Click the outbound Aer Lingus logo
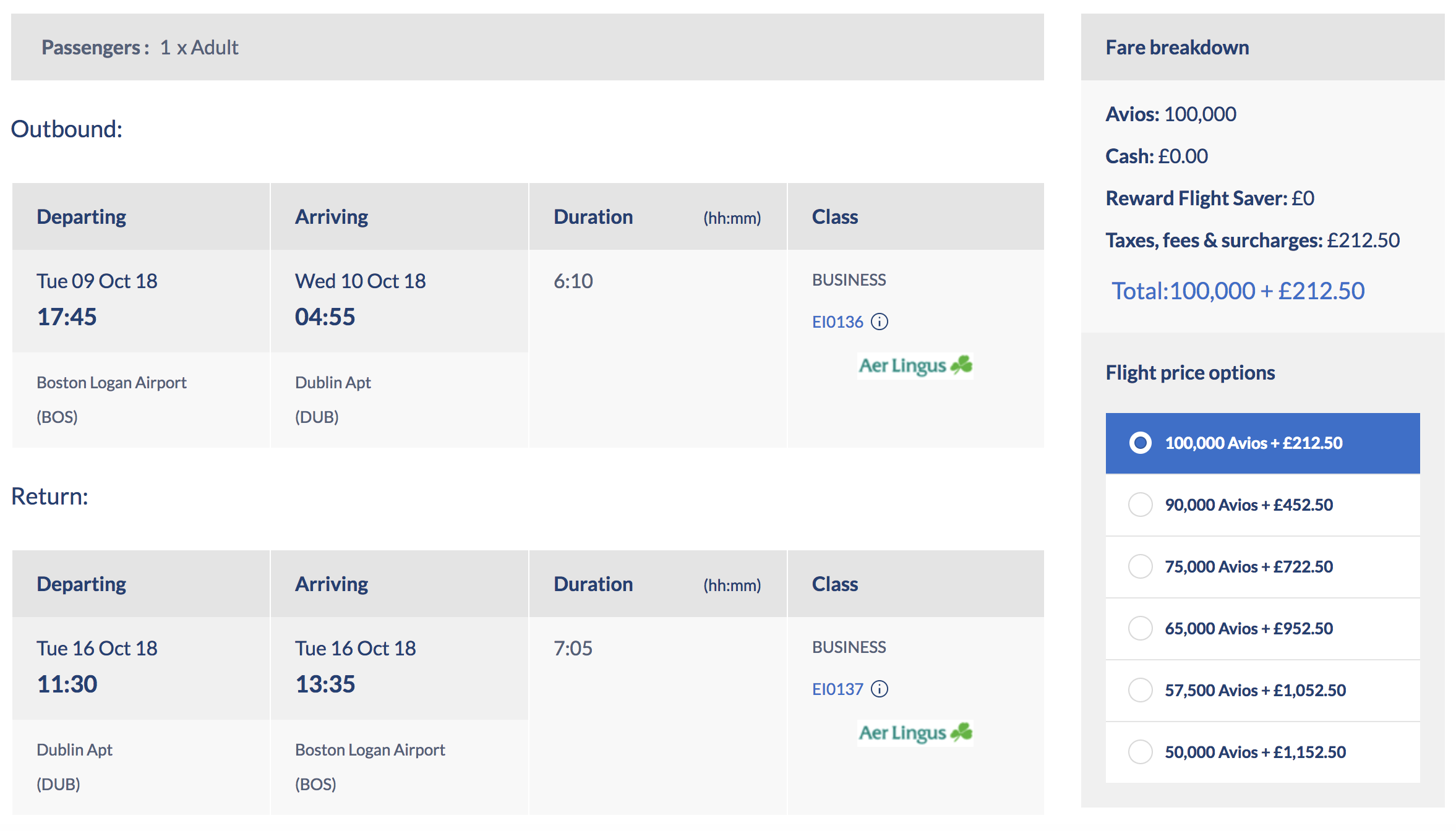The height and width of the screenshot is (831, 1456). [915, 365]
